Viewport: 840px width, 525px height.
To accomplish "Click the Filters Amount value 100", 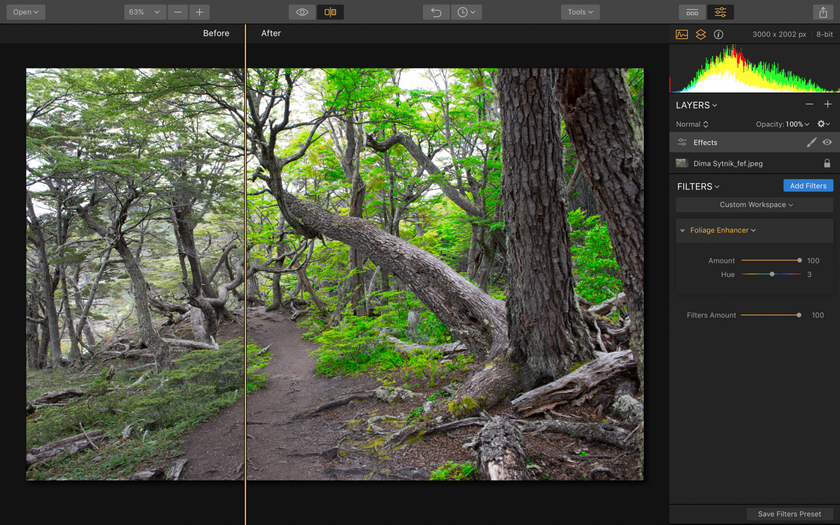I will [x=818, y=315].
